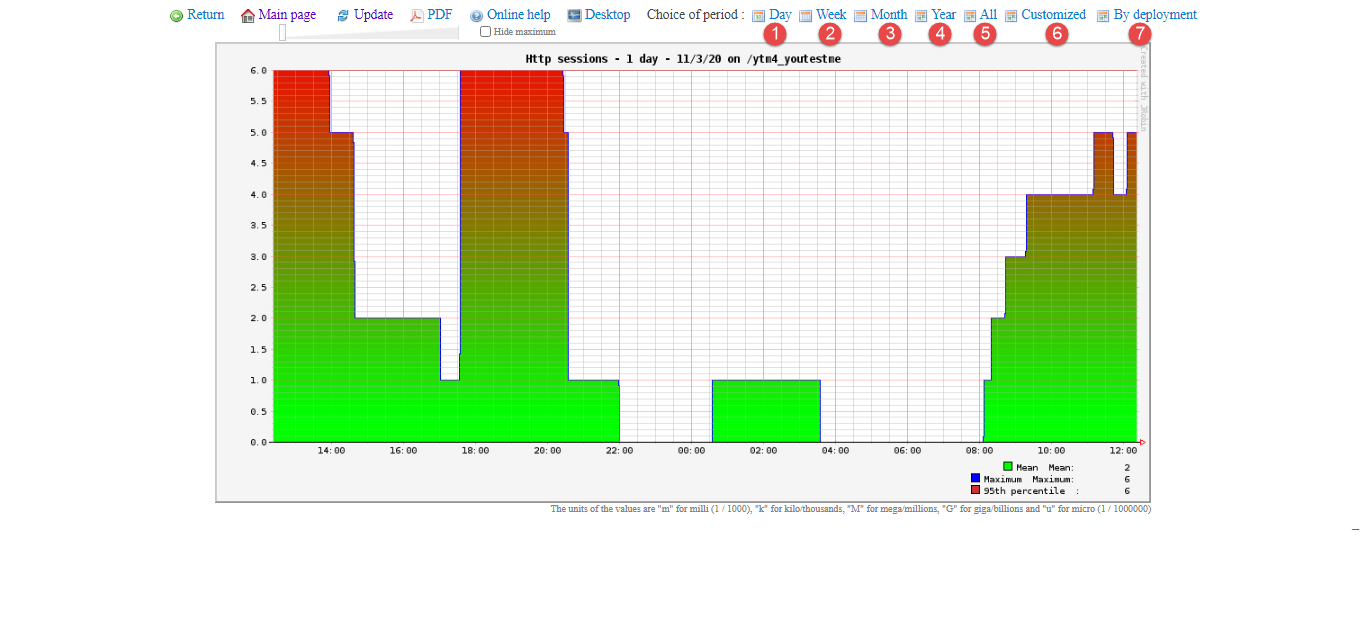Click the calendar icon beside Day
The width and height of the screenshot is (1366, 625).
click(758, 16)
